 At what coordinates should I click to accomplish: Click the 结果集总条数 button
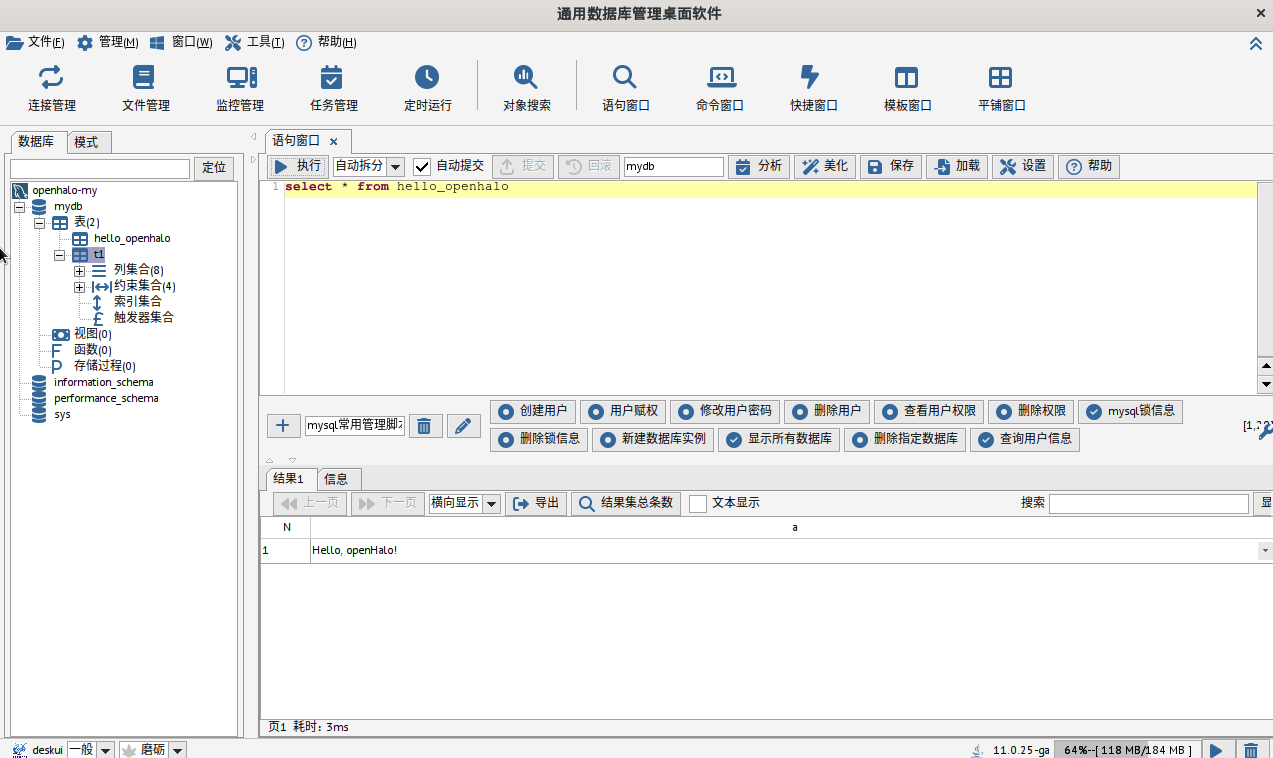[627, 503]
